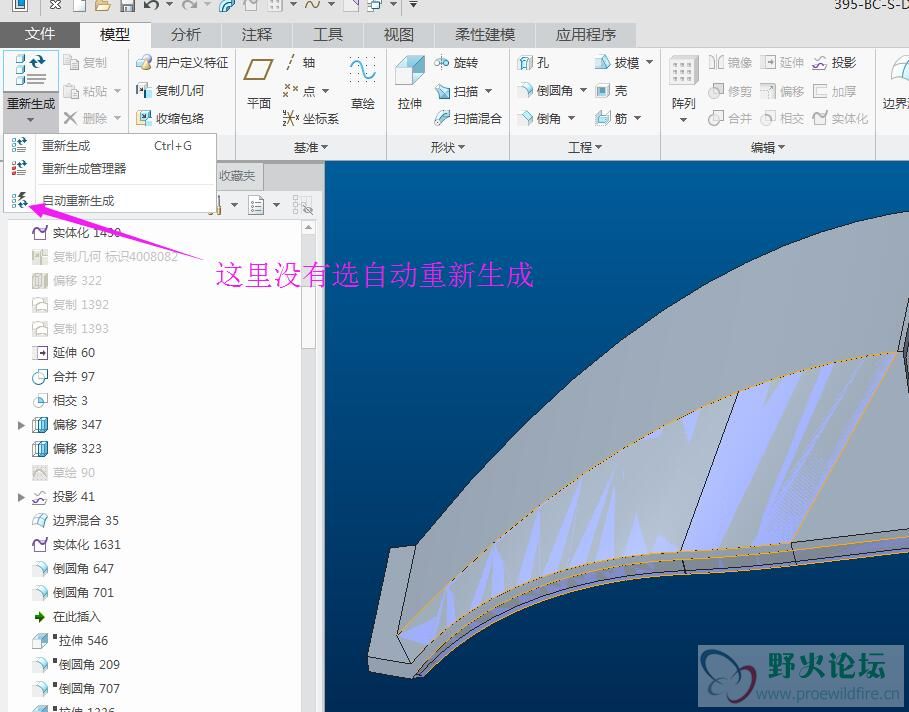This screenshot has width=909, height=712.
Task: Save the model with the floppy disk icon
Action: (x=127, y=5)
